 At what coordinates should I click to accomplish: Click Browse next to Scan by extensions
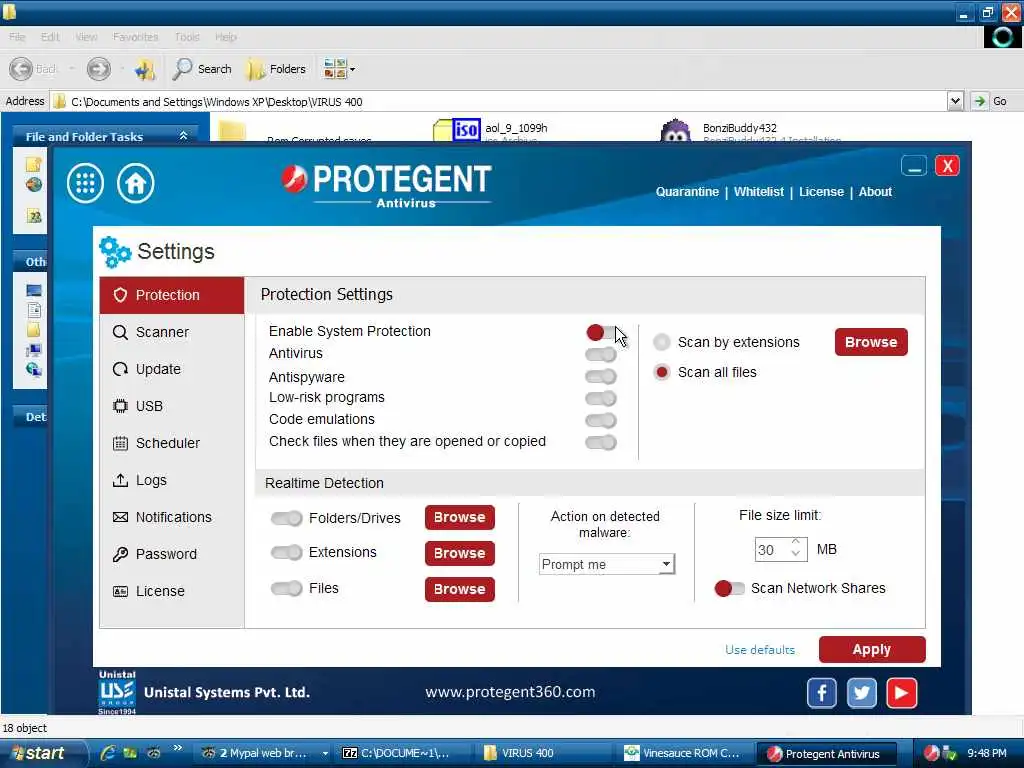[871, 342]
